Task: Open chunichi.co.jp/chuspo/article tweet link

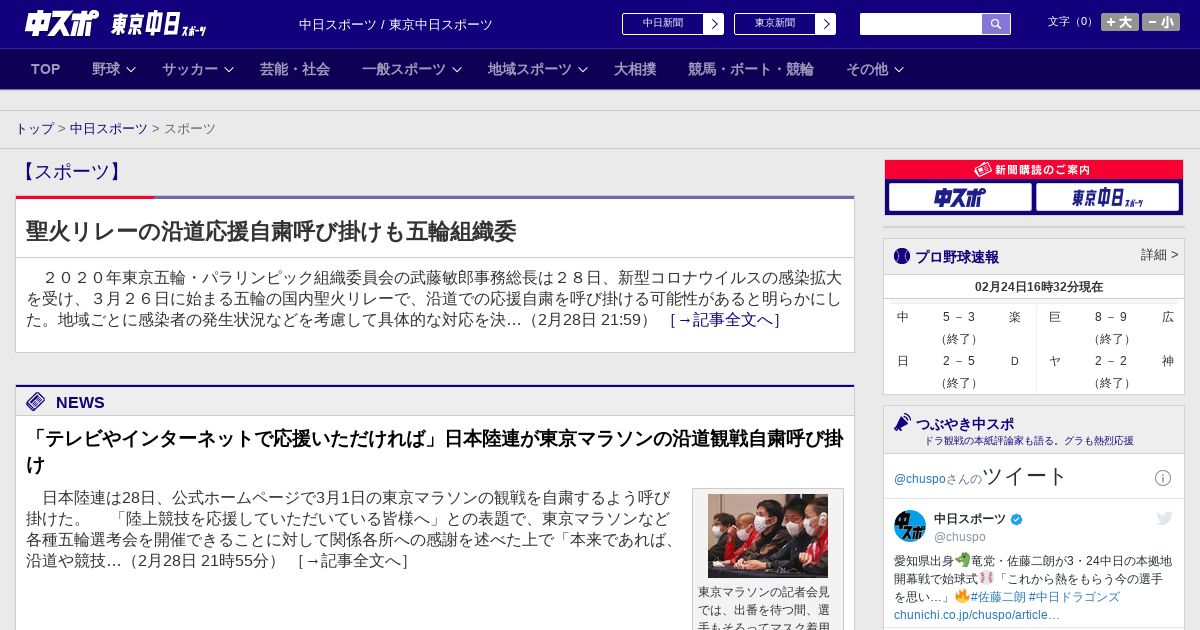Action: [x=977, y=615]
